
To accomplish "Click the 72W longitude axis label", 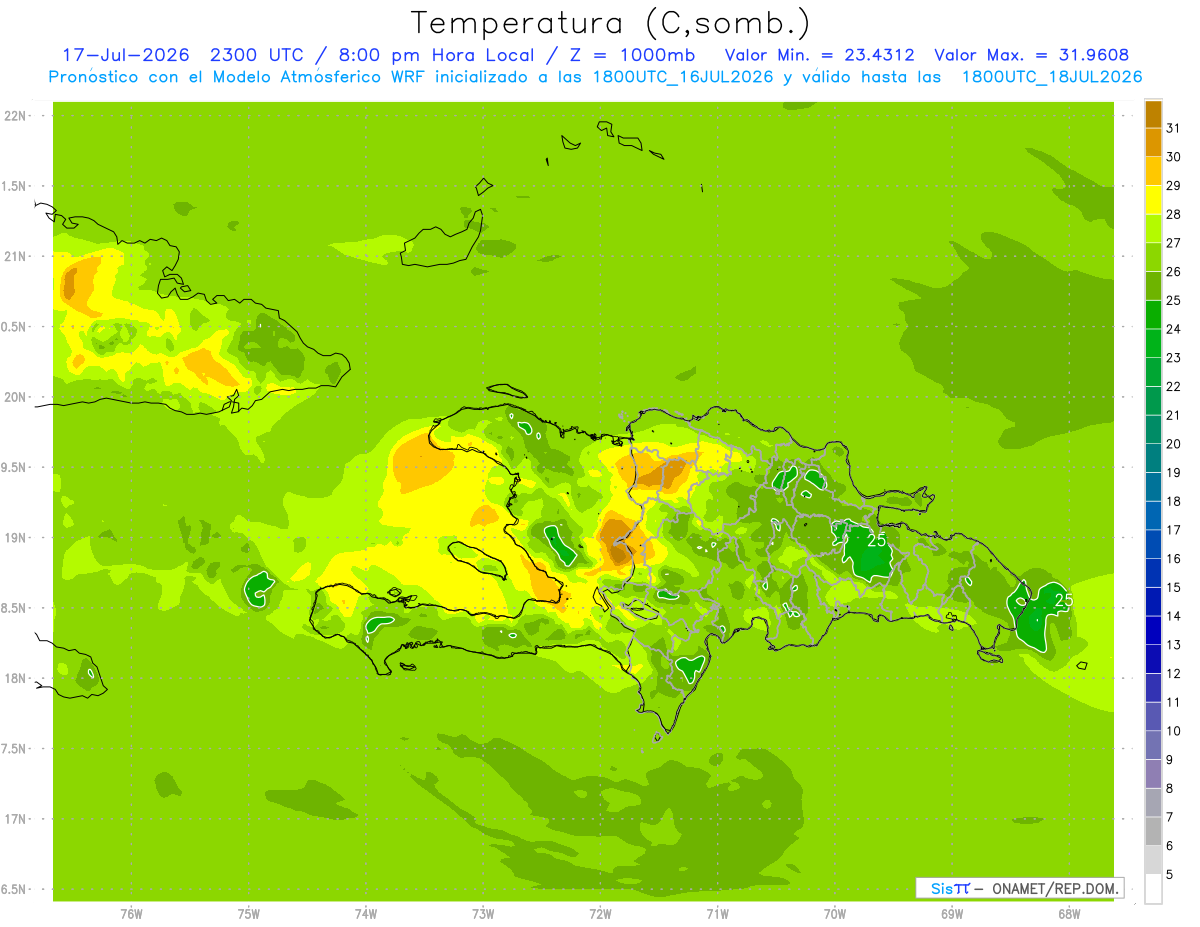I will (600, 913).
